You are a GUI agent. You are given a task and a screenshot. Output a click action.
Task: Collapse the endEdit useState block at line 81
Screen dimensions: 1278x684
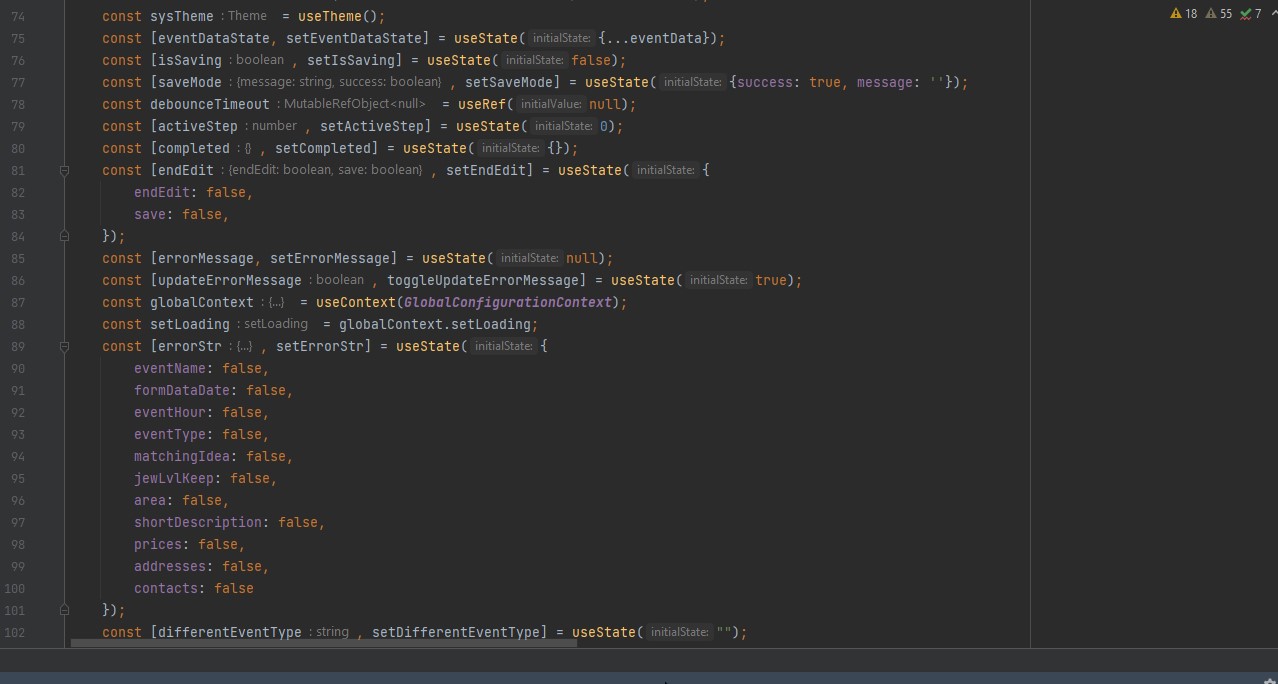point(64,170)
